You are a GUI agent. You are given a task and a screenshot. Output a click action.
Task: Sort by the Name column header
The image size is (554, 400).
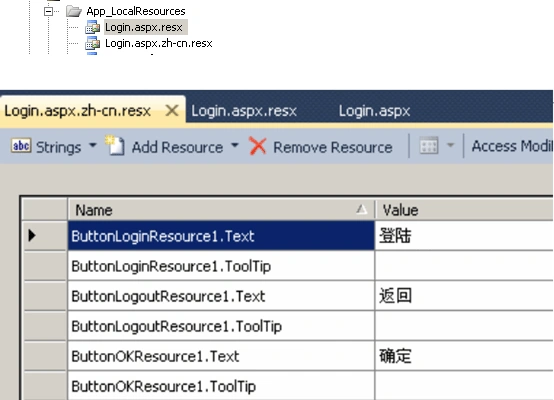221,210
